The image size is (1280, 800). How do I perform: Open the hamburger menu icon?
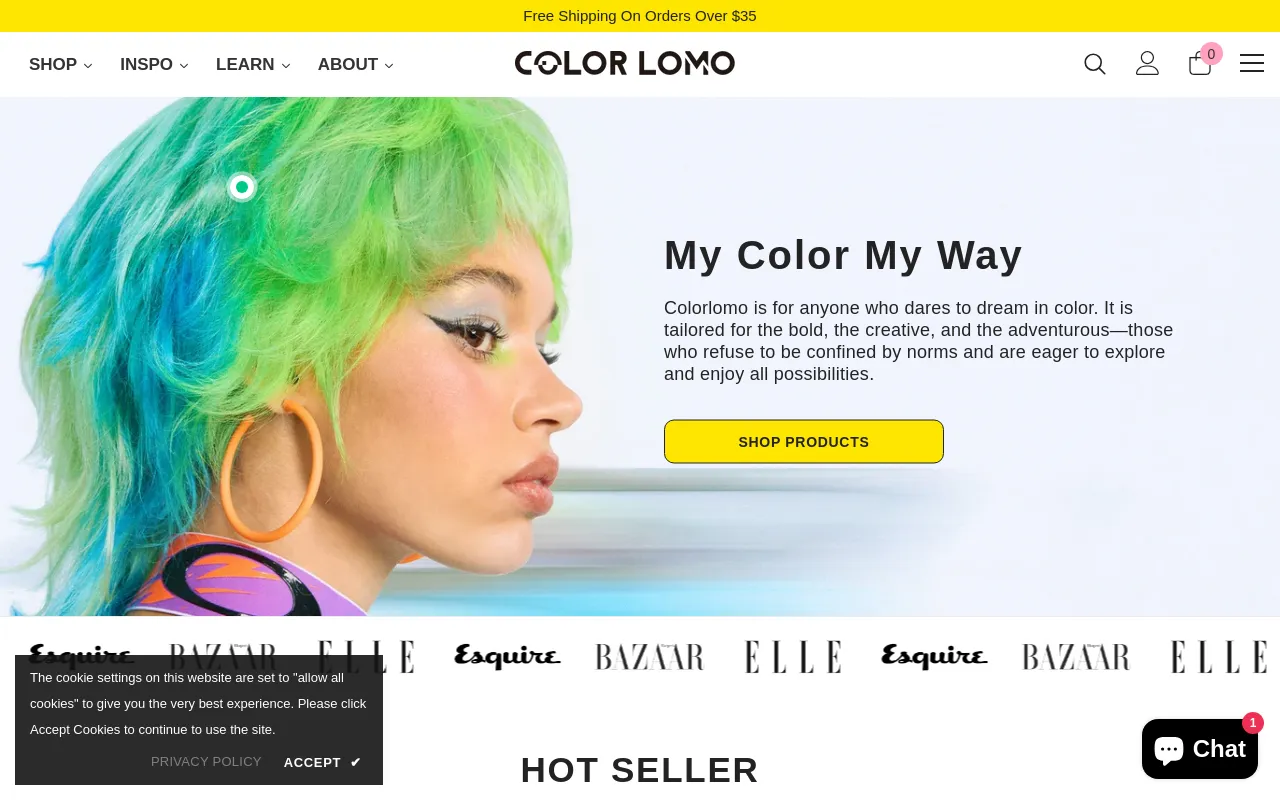pos(1252,63)
